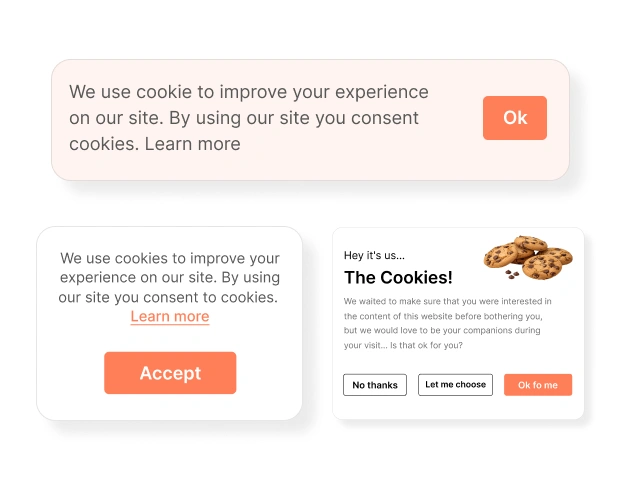Click 'but we would love to be' line
621x479 pixels.
[440, 330]
